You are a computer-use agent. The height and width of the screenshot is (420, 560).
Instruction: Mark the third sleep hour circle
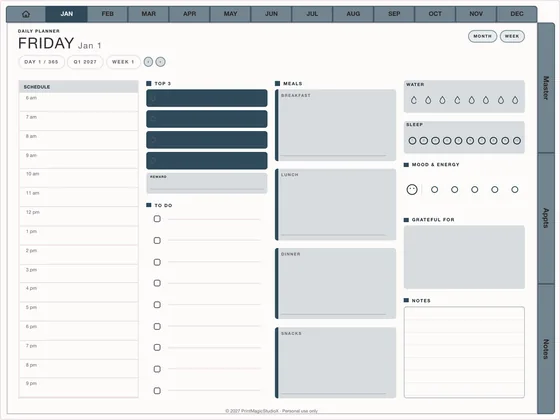pyautogui.click(x=435, y=141)
